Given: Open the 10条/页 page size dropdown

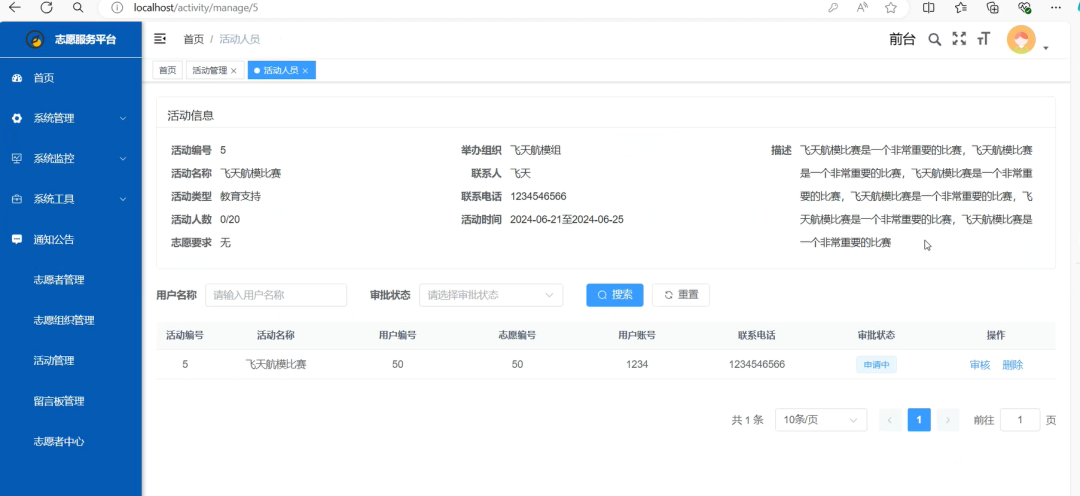Looking at the screenshot, I should 821,420.
